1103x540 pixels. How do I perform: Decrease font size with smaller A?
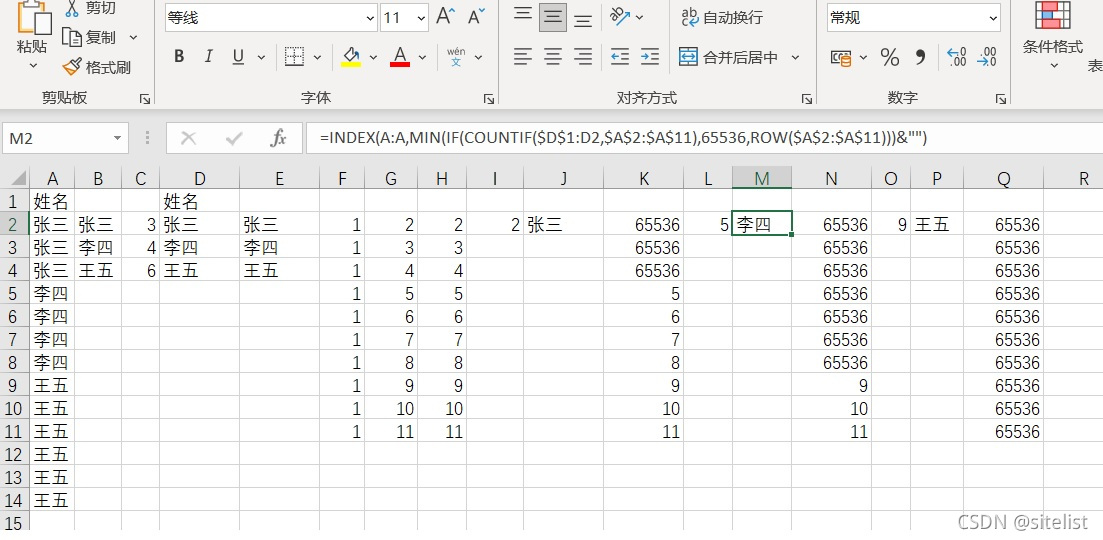pos(476,17)
